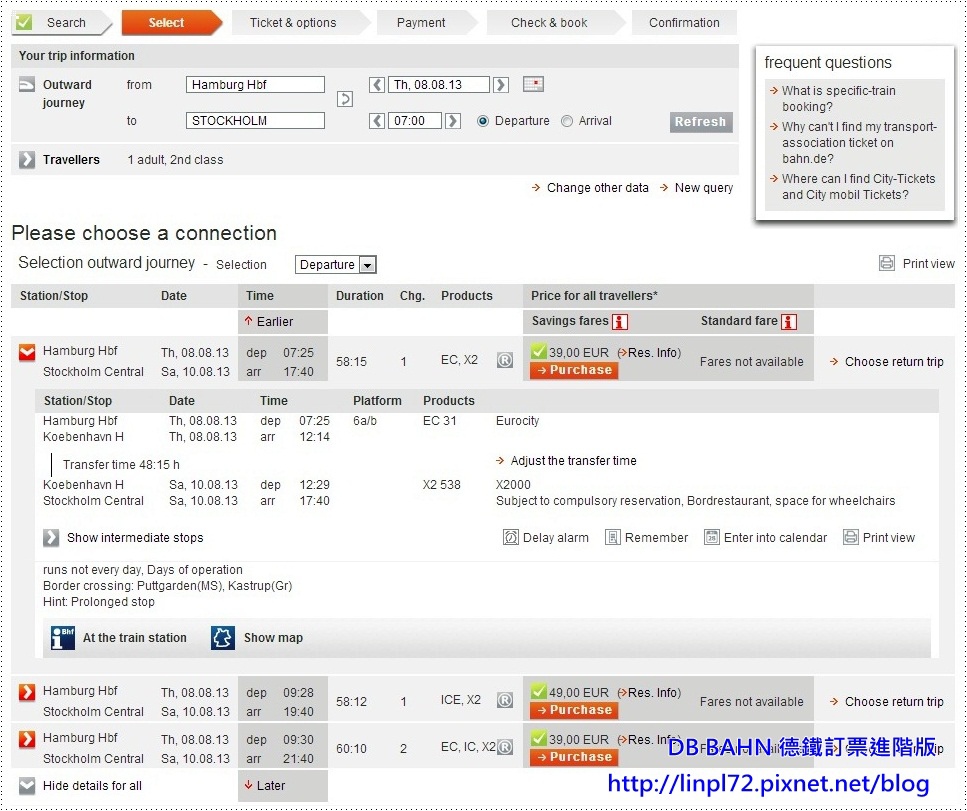Expand the Travellers section
Image resolution: width=967 pixels, height=811 pixels.
[27, 160]
